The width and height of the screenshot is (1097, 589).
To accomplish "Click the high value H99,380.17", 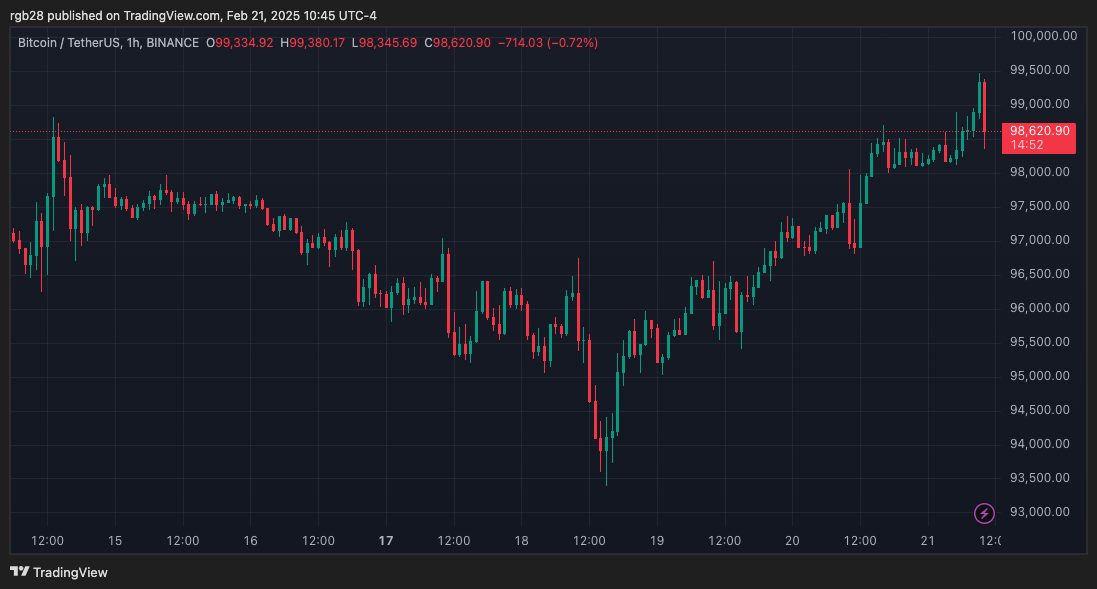I will pyautogui.click(x=311, y=43).
